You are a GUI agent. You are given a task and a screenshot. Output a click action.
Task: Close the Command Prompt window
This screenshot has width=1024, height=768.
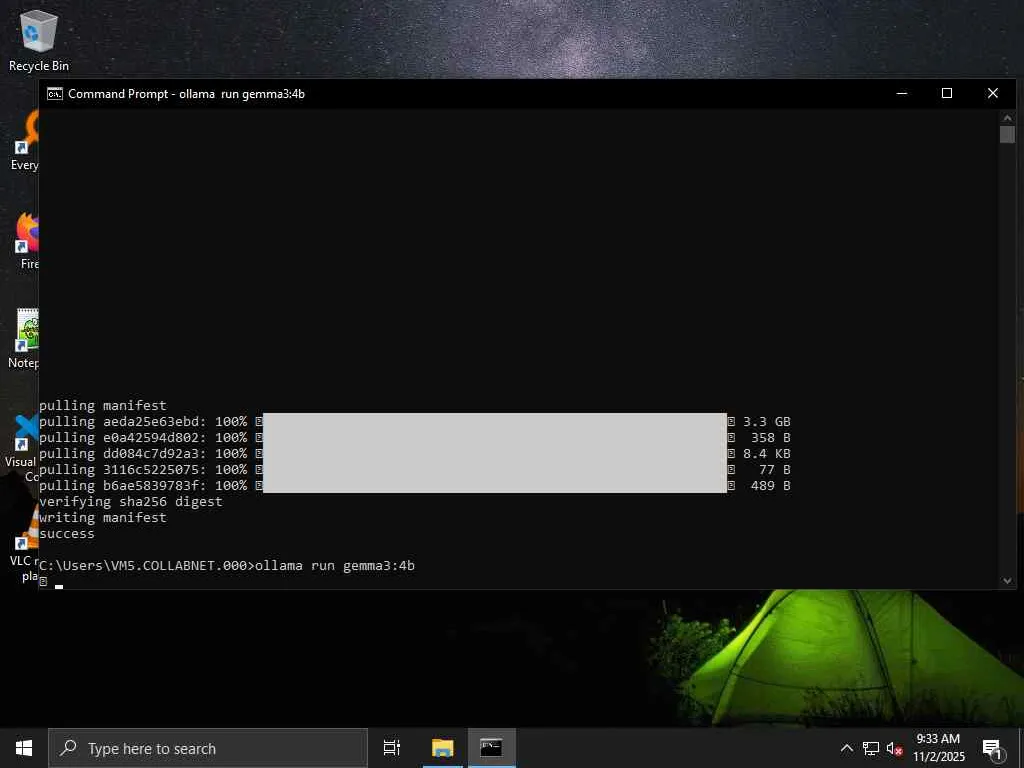(x=993, y=93)
